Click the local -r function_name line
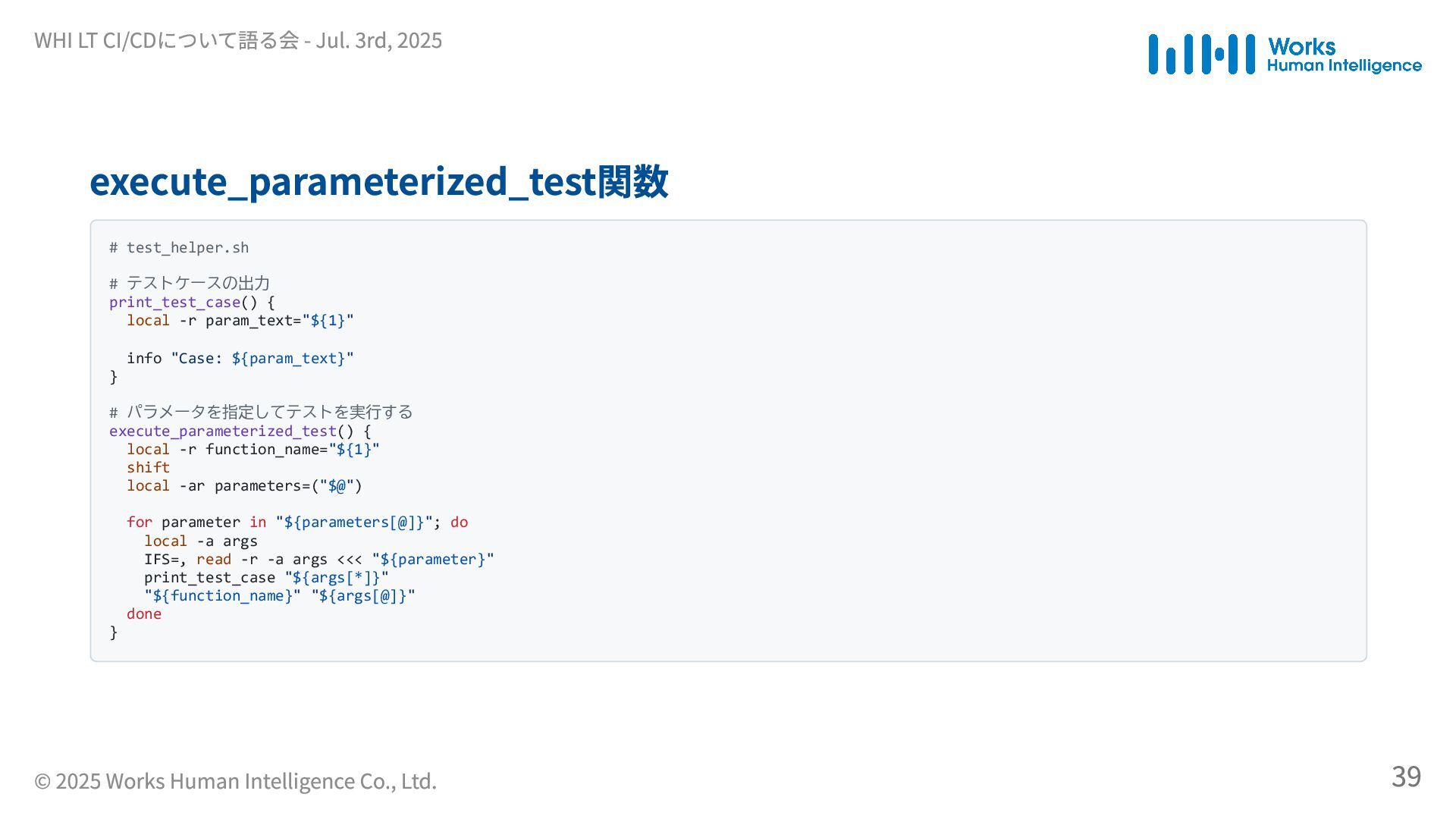This screenshot has height=819, width=1456. 253,450
